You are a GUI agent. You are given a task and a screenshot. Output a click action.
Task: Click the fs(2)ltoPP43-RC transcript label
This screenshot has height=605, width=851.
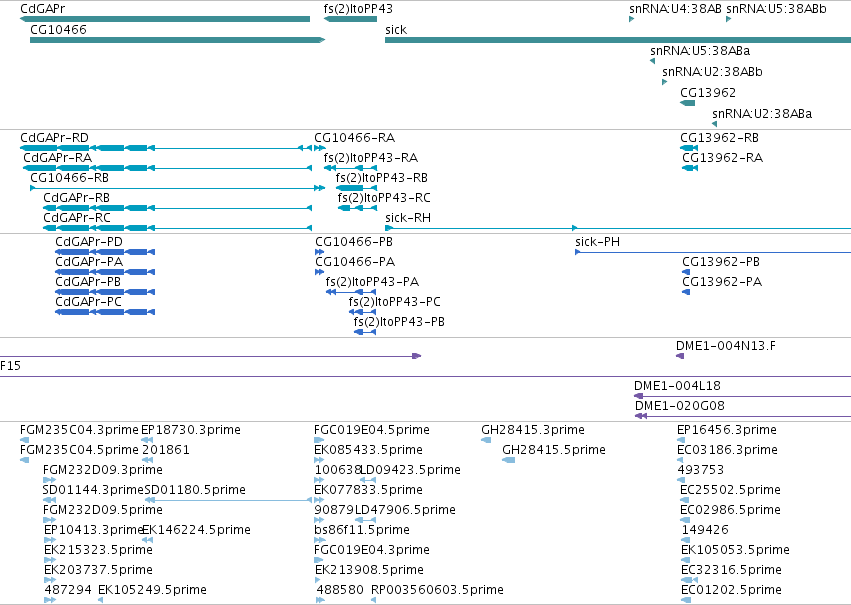[384, 198]
